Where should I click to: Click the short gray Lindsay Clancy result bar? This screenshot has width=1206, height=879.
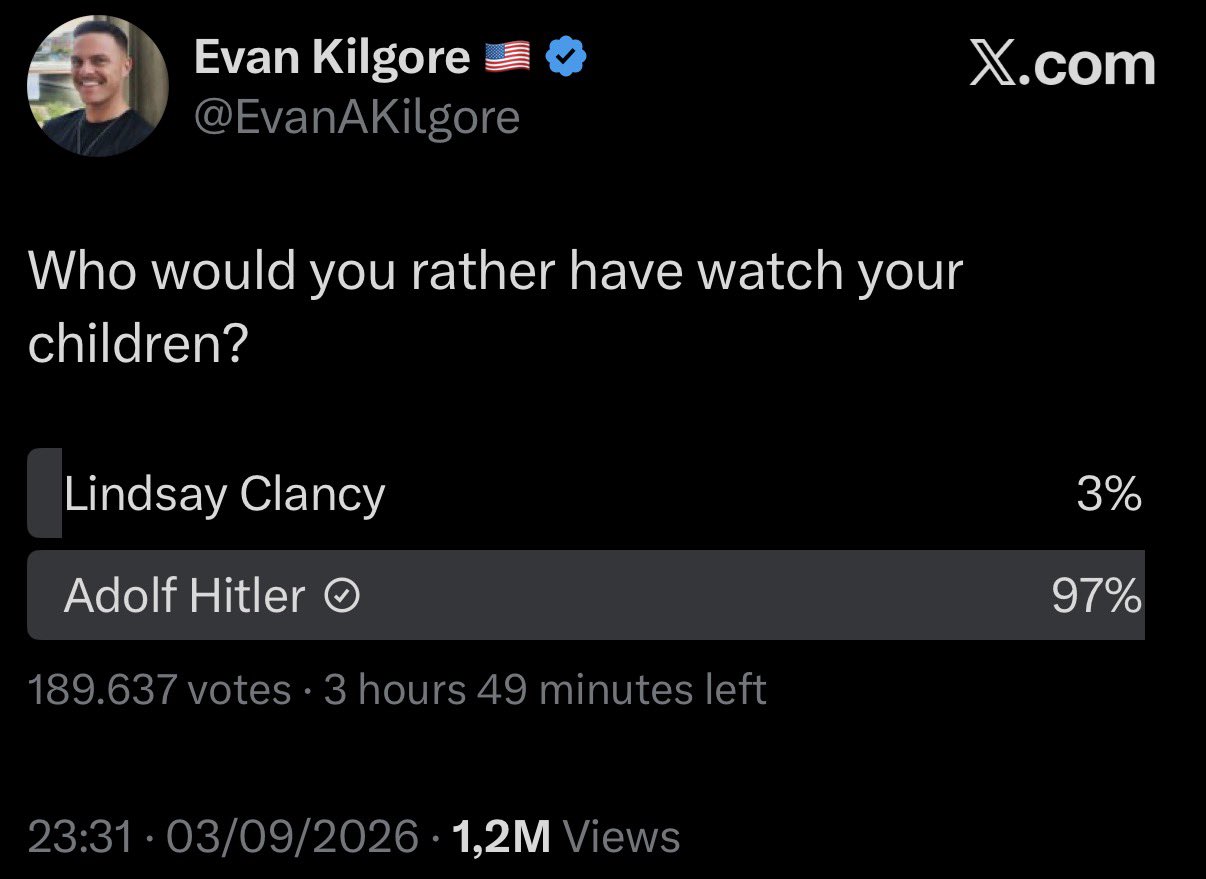tap(45, 494)
